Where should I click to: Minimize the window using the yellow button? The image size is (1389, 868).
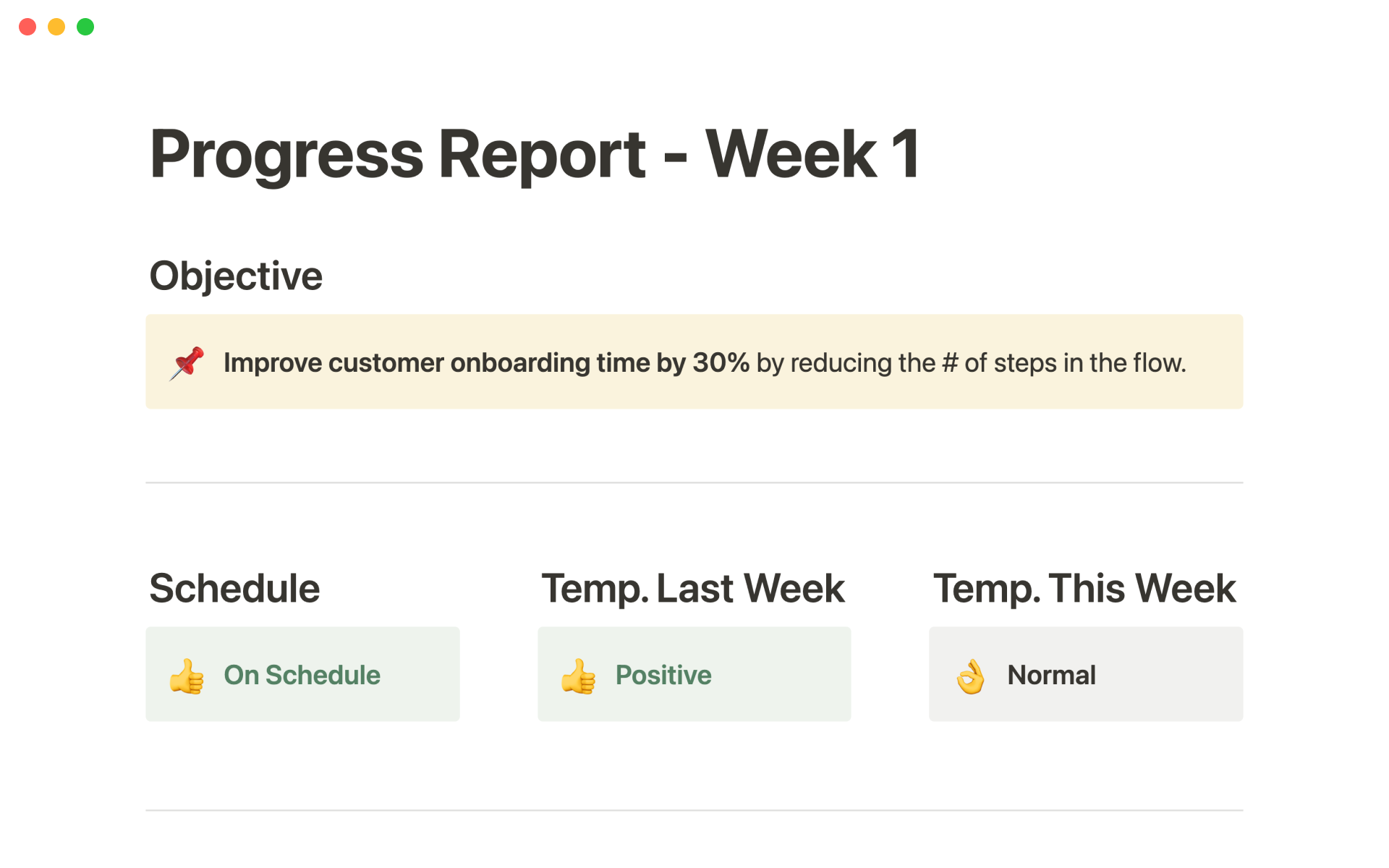pyautogui.click(x=56, y=27)
